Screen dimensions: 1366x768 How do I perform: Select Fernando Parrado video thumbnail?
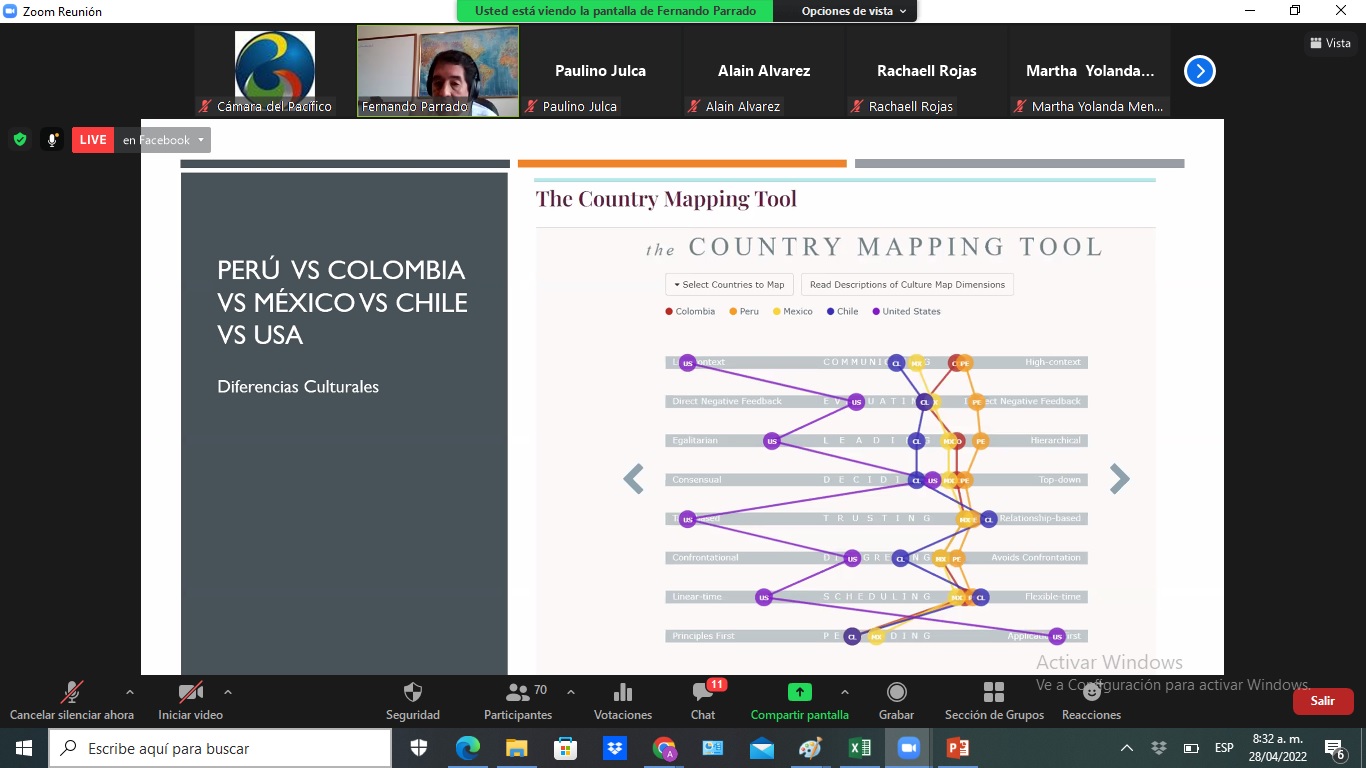pyautogui.click(x=438, y=72)
